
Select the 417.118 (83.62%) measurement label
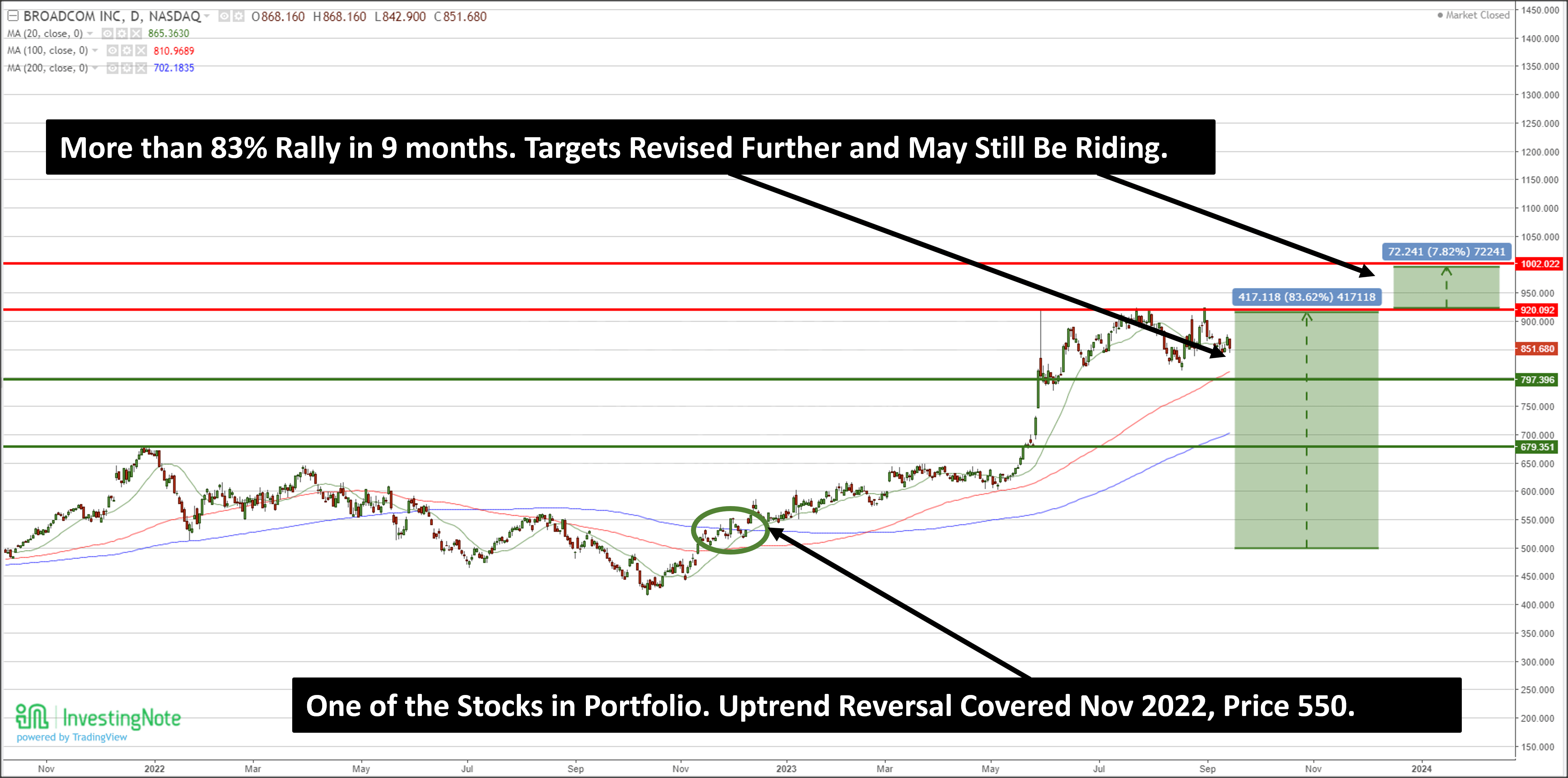point(1307,297)
